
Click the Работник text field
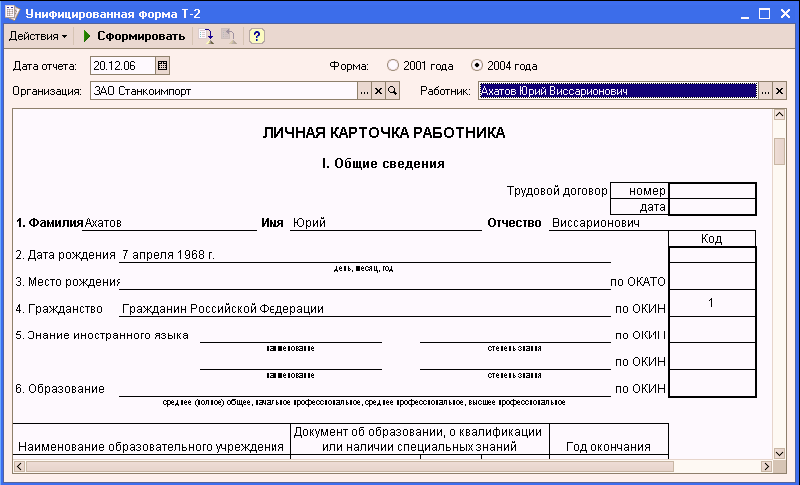(x=616, y=91)
